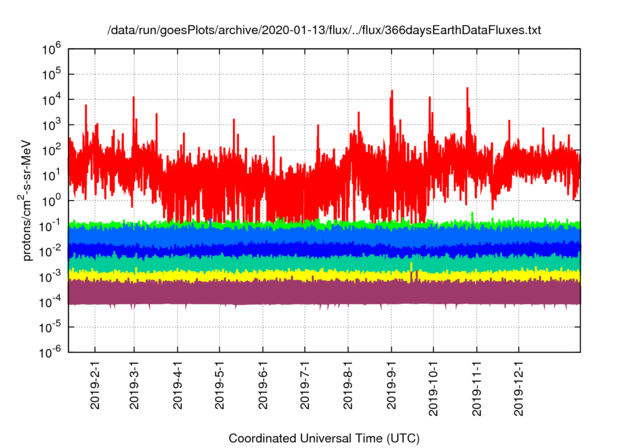The height and width of the screenshot is (448, 640).
Task: Click the 2019-11-1 date tick label
Action: tap(477, 388)
